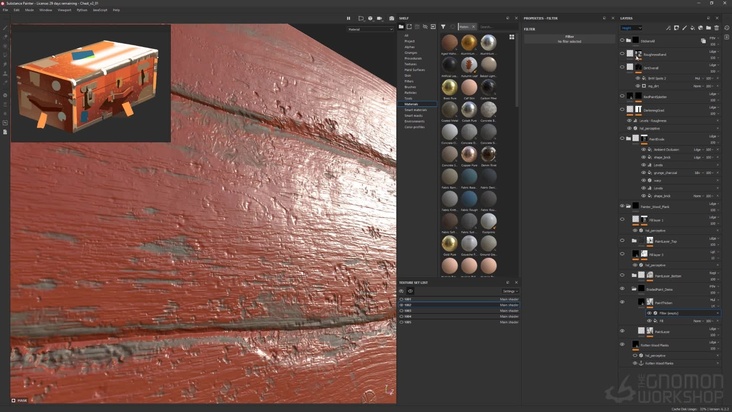Select the Filter (empty) effect row
Image resolution: width=732 pixels, height=412 pixels.
click(682, 313)
